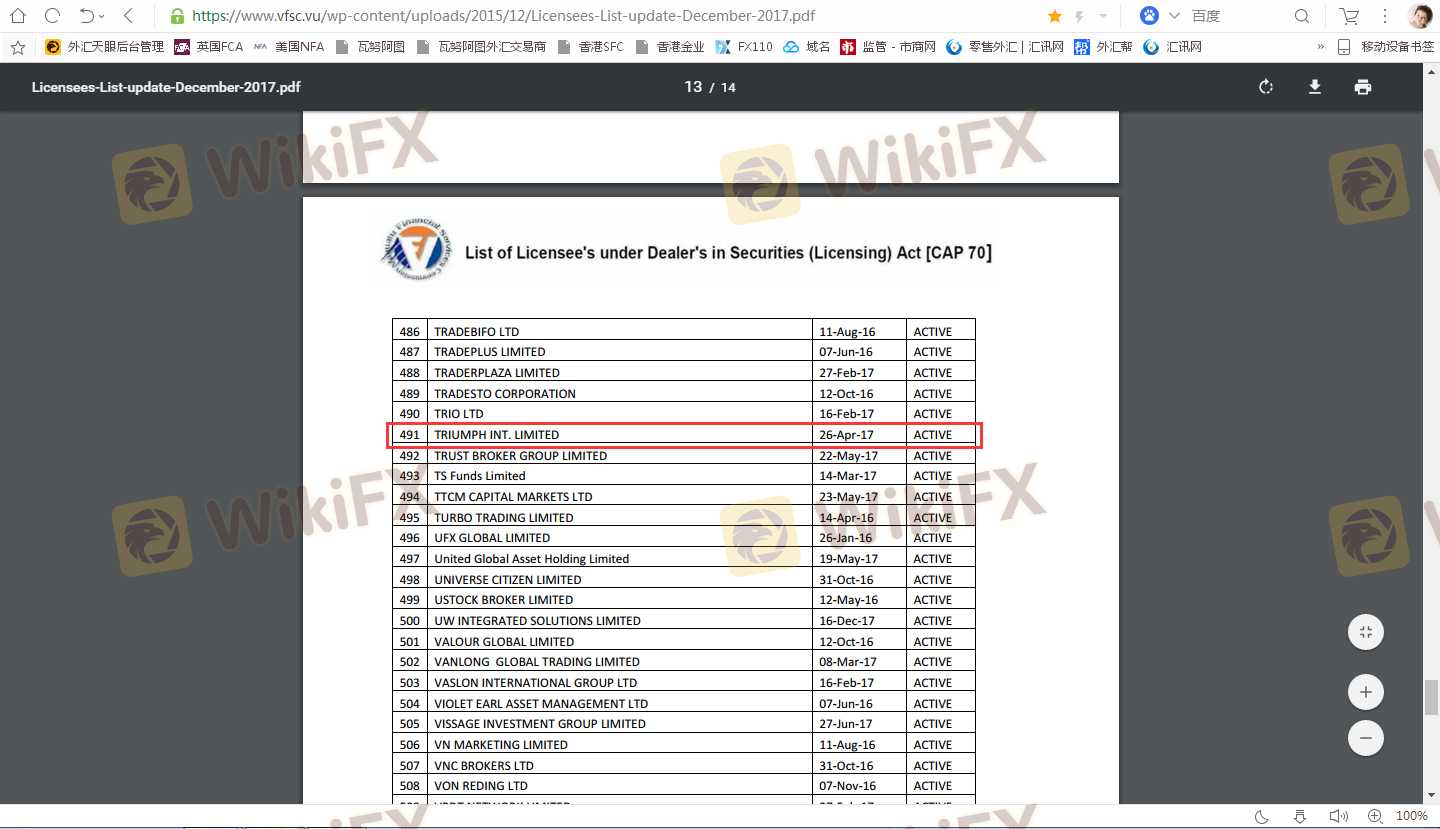
Task: Open the 移动设备书签 folder
Action: (1386, 47)
